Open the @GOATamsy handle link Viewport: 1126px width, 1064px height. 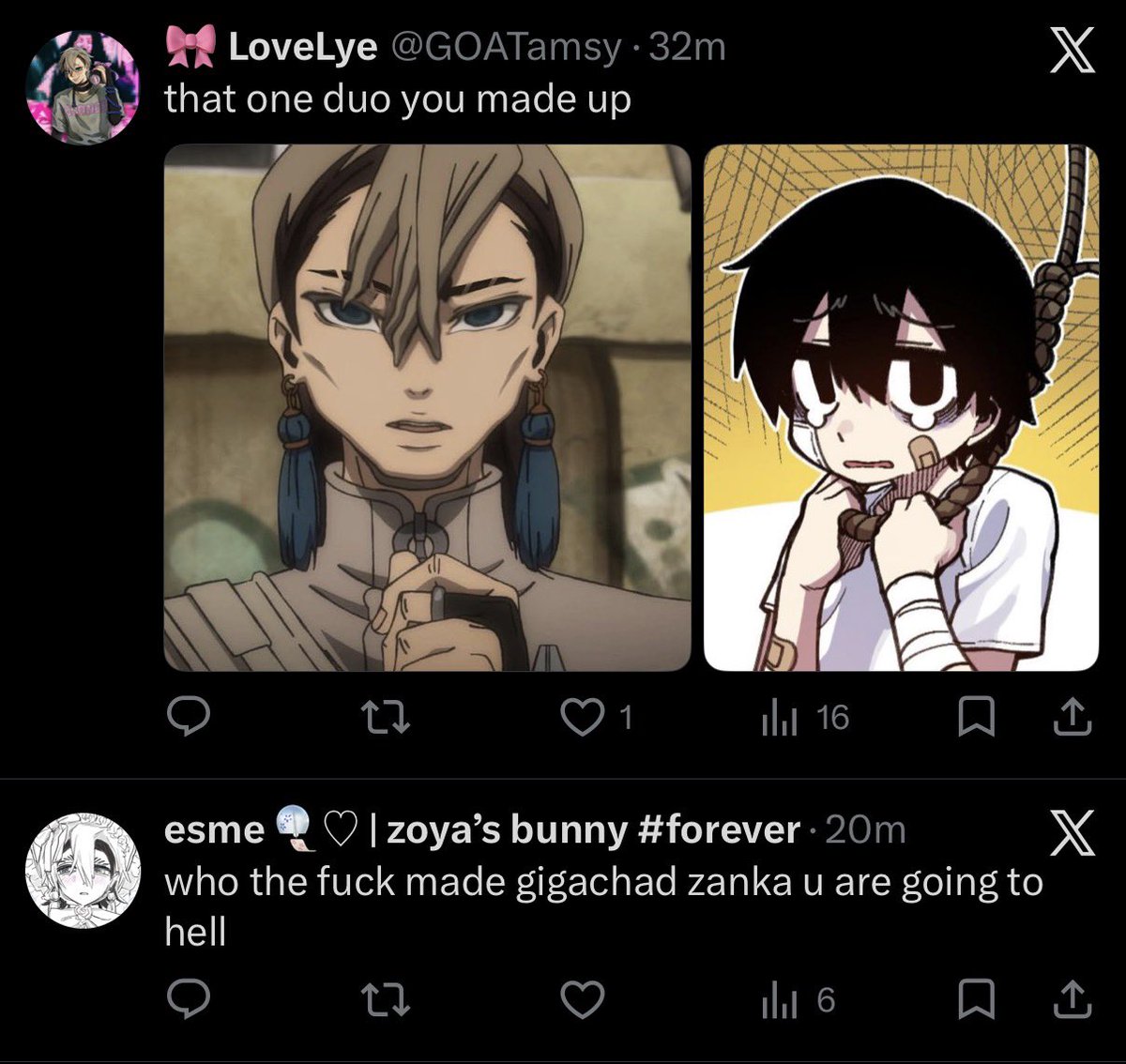[505, 47]
